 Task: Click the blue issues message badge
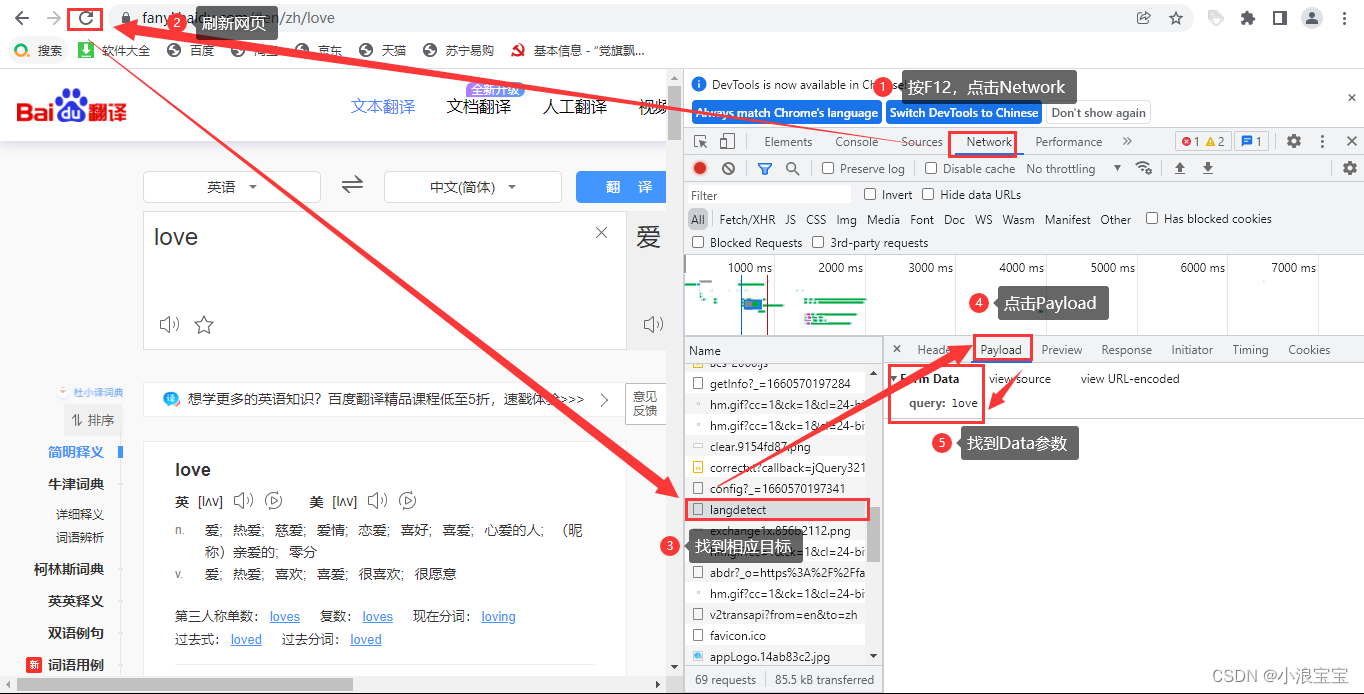click(x=1252, y=142)
